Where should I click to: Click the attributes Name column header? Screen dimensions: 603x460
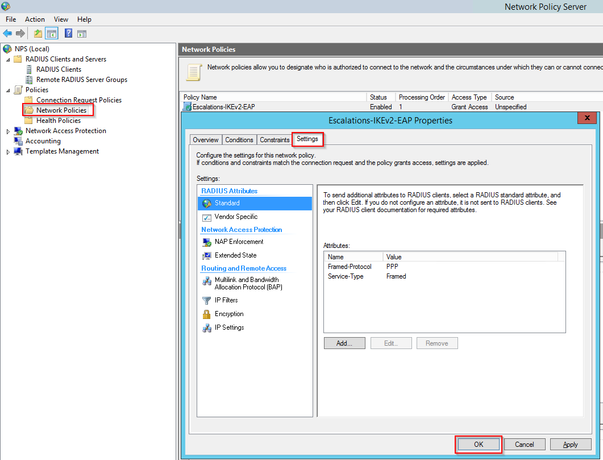353,257
